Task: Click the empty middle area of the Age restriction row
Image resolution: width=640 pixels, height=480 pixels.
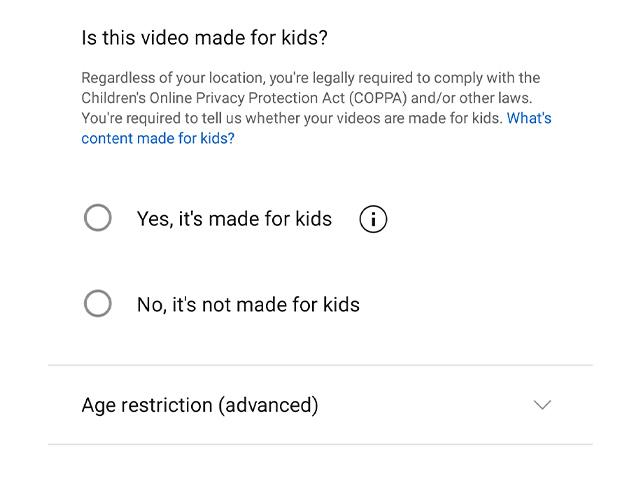Action: [424, 405]
